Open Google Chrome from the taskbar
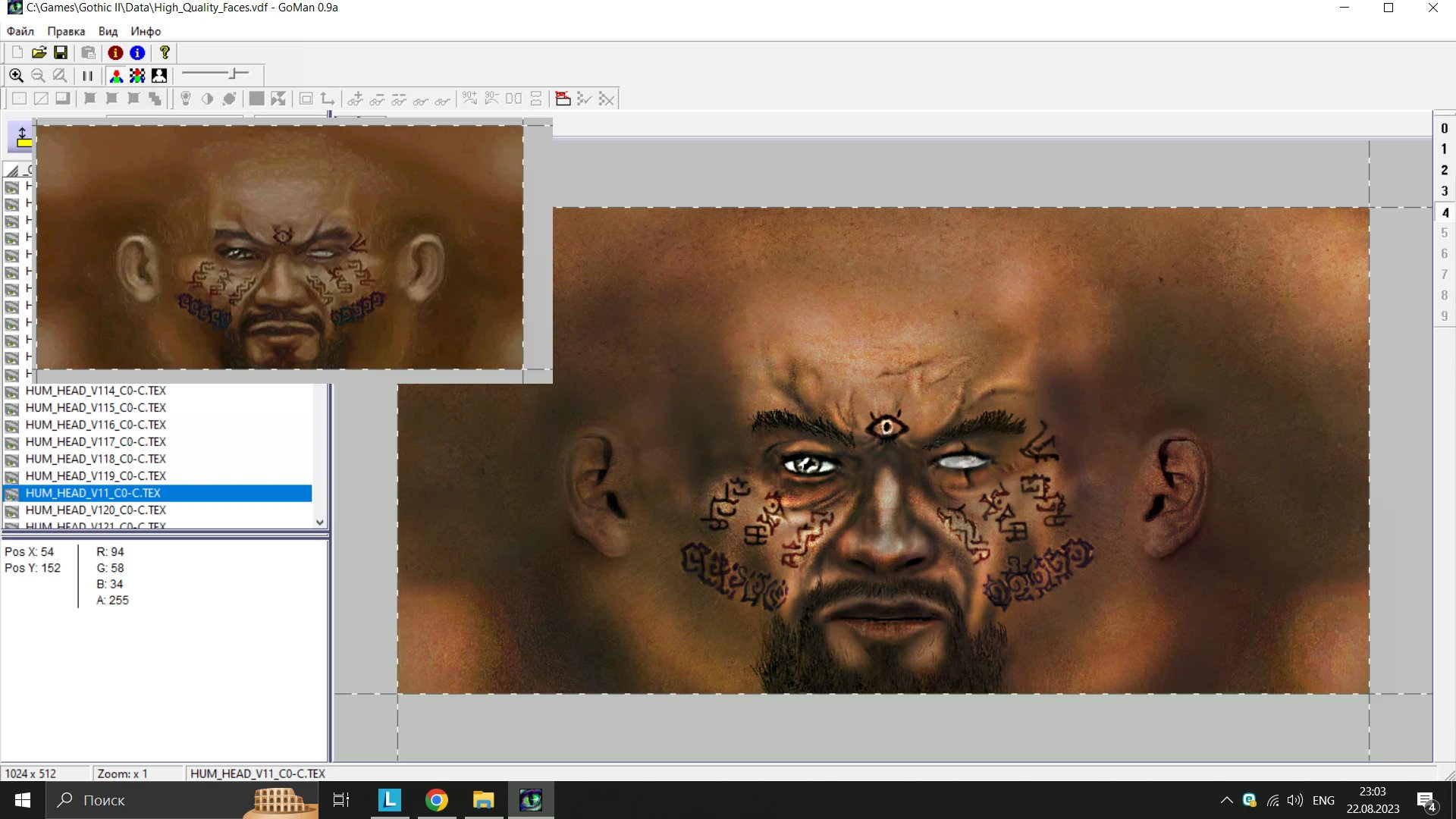 (x=436, y=800)
